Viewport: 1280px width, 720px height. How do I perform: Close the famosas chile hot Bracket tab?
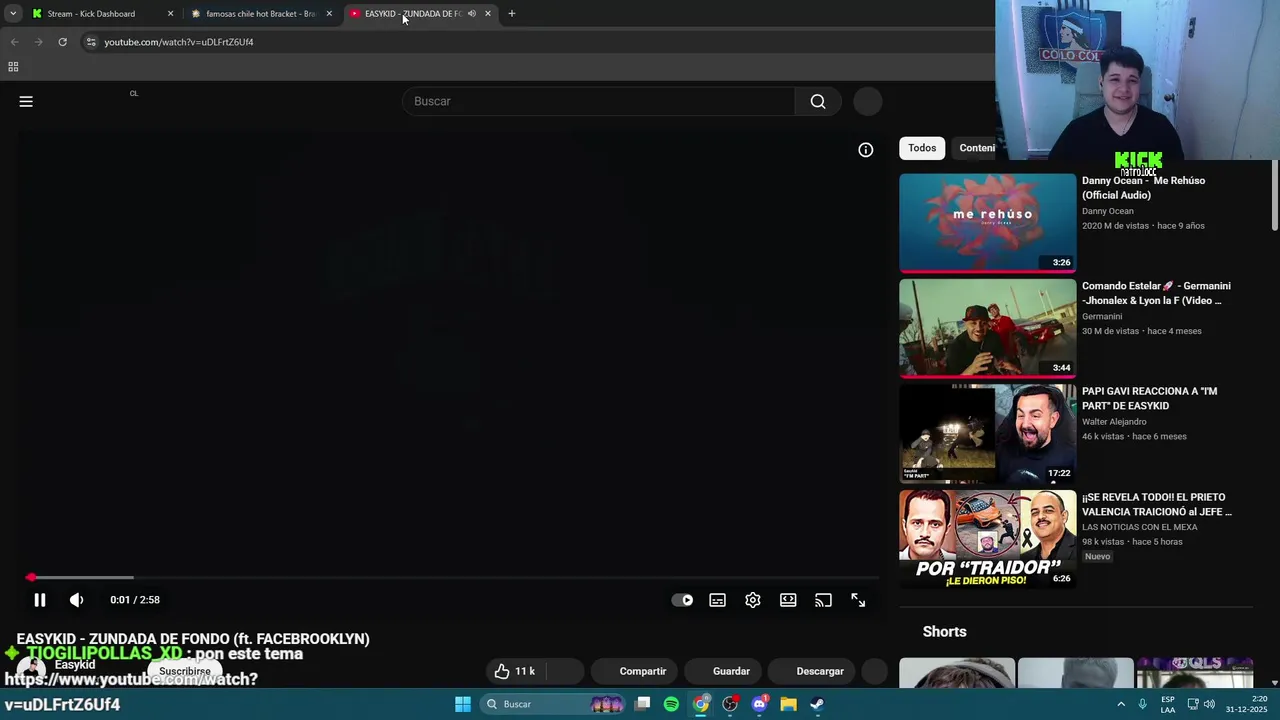pyautogui.click(x=329, y=14)
